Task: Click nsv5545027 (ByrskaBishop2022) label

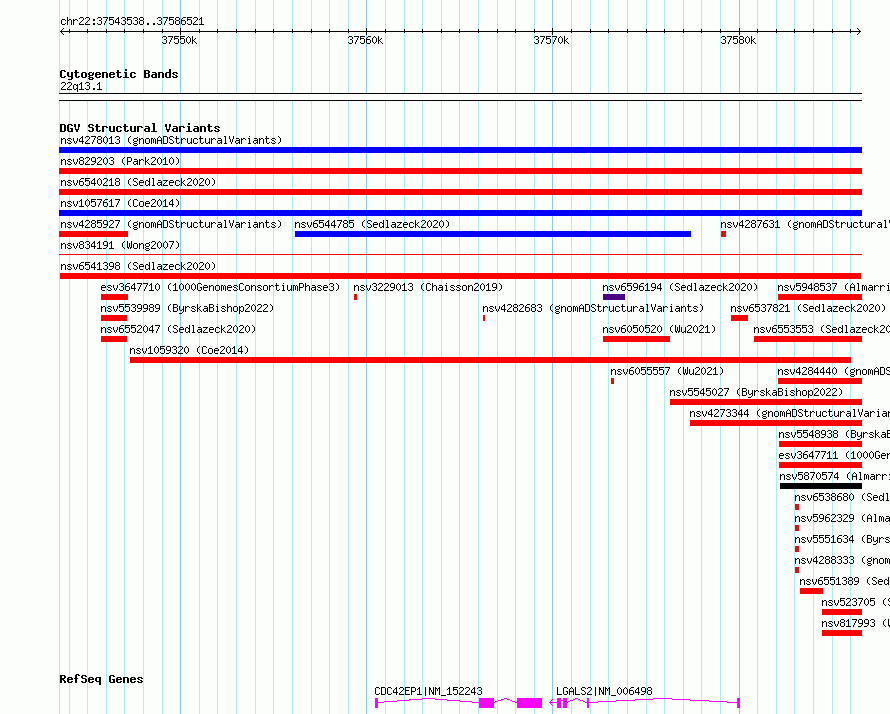Action: pyautogui.click(x=756, y=392)
